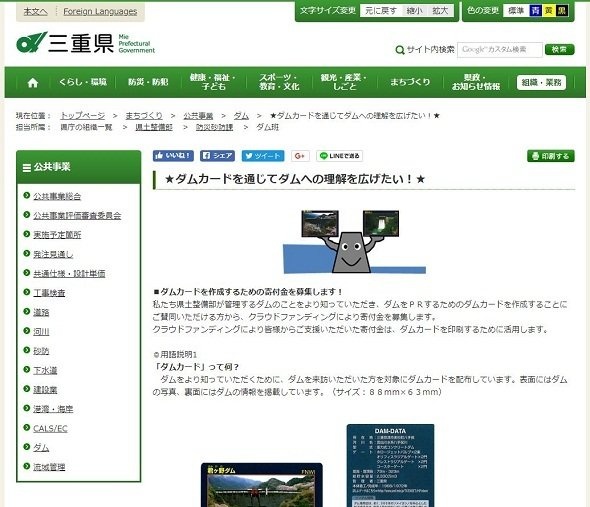
Task: Open 公共事業評価審査委員会 in the sidebar
Action: (77, 215)
